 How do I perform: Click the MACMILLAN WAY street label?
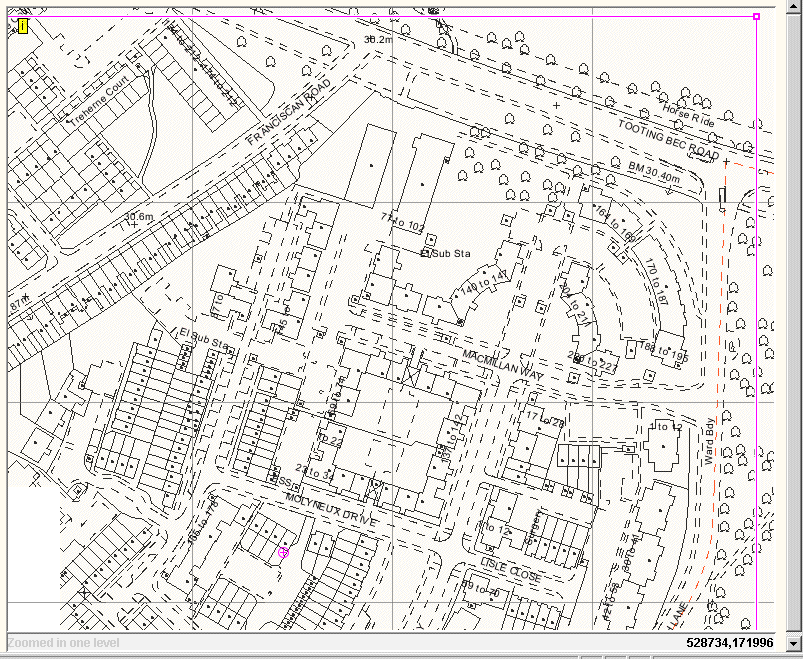502,365
